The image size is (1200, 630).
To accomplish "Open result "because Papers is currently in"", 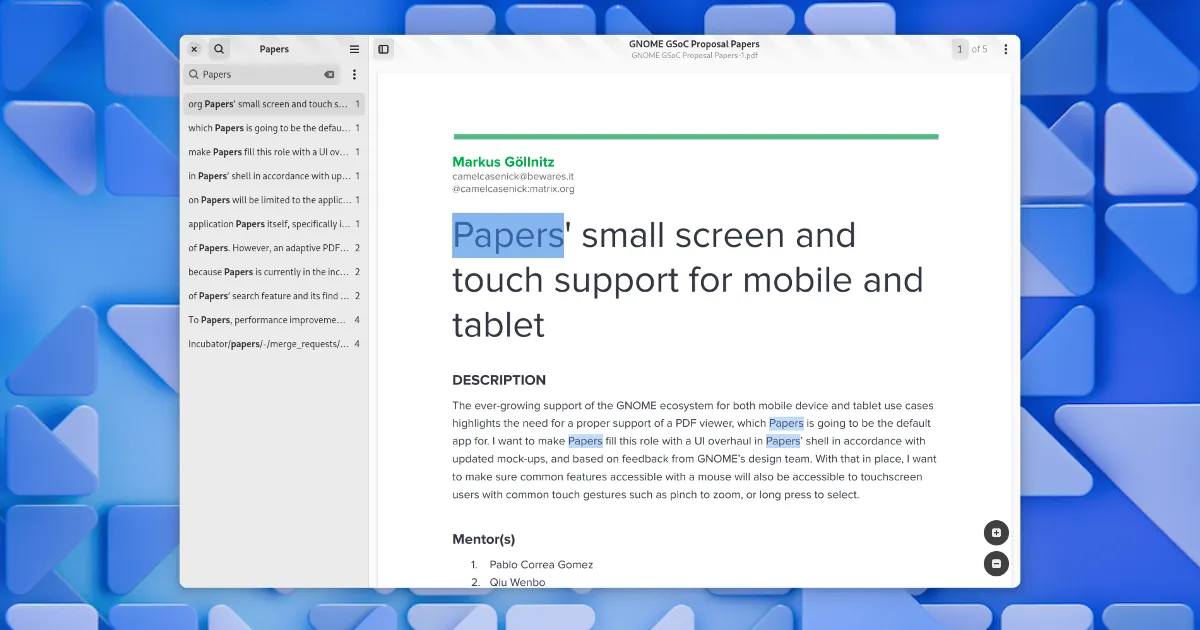I will click(270, 272).
